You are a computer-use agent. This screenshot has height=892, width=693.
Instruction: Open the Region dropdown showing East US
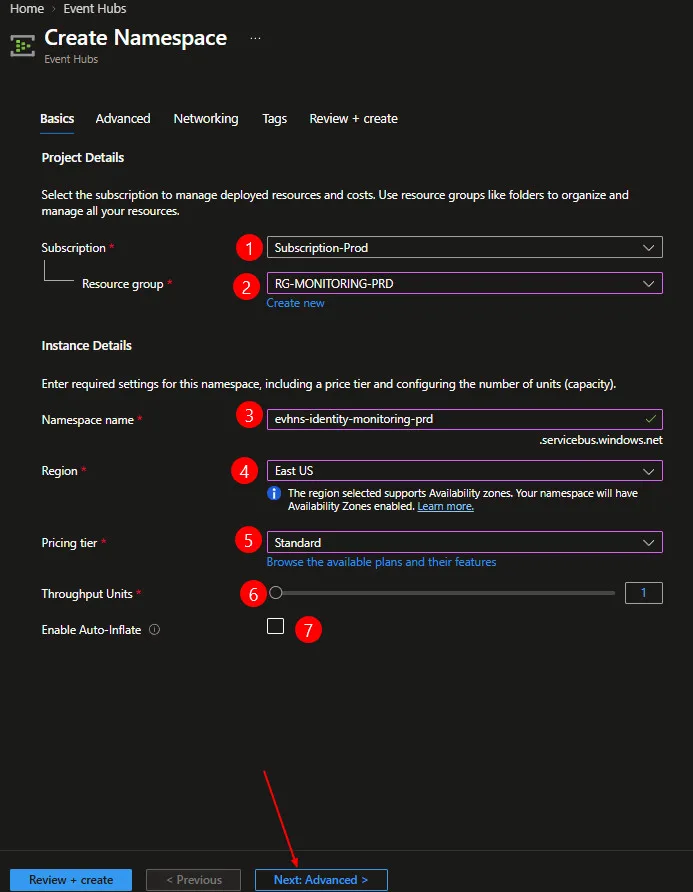(464, 471)
